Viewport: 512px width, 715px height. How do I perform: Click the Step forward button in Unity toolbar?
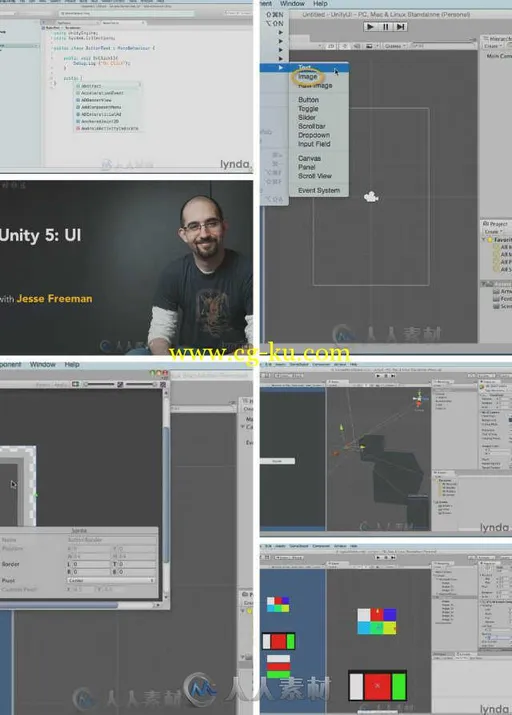click(400, 27)
